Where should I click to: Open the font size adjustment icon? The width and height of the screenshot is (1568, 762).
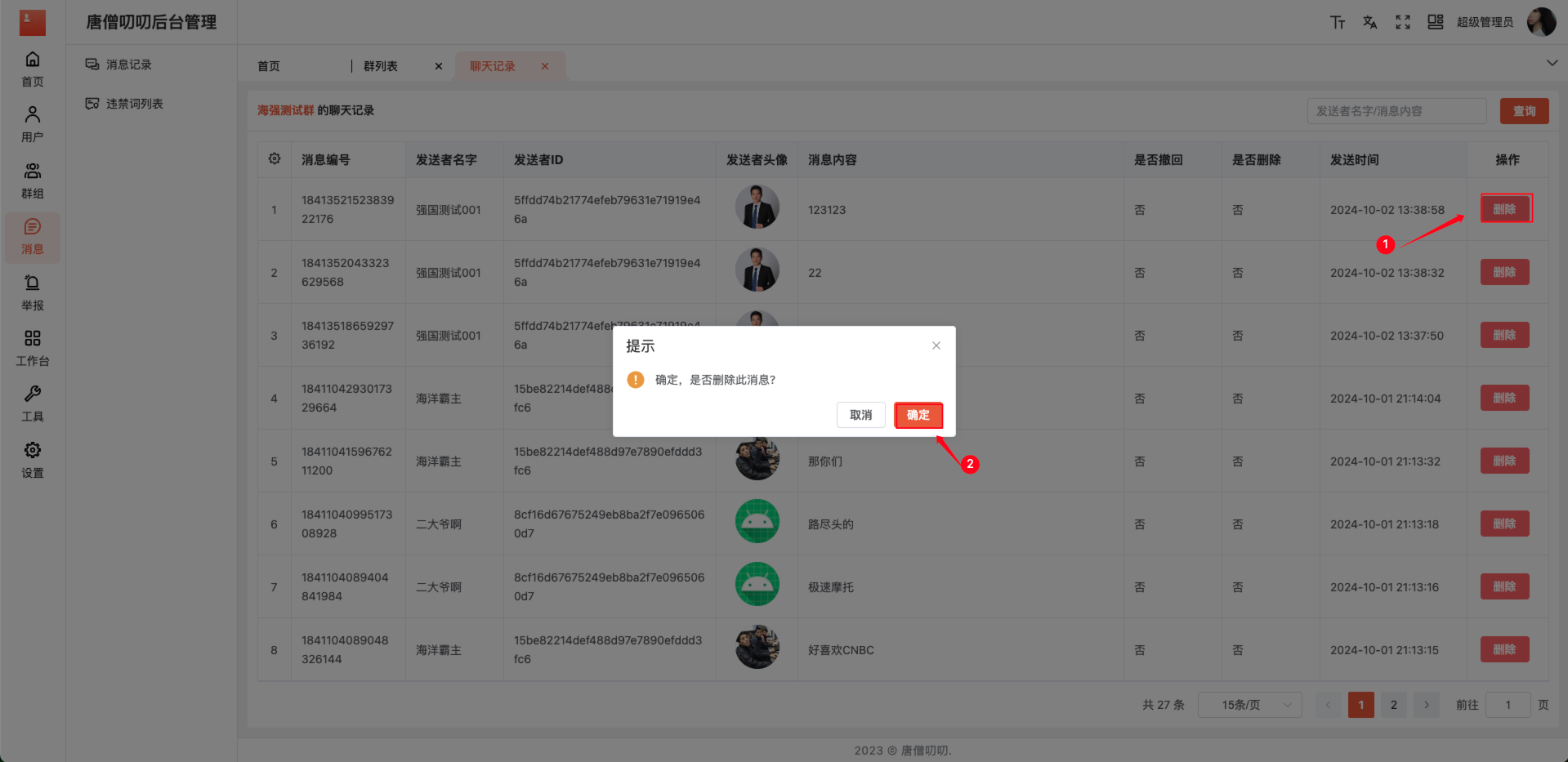point(1338,22)
